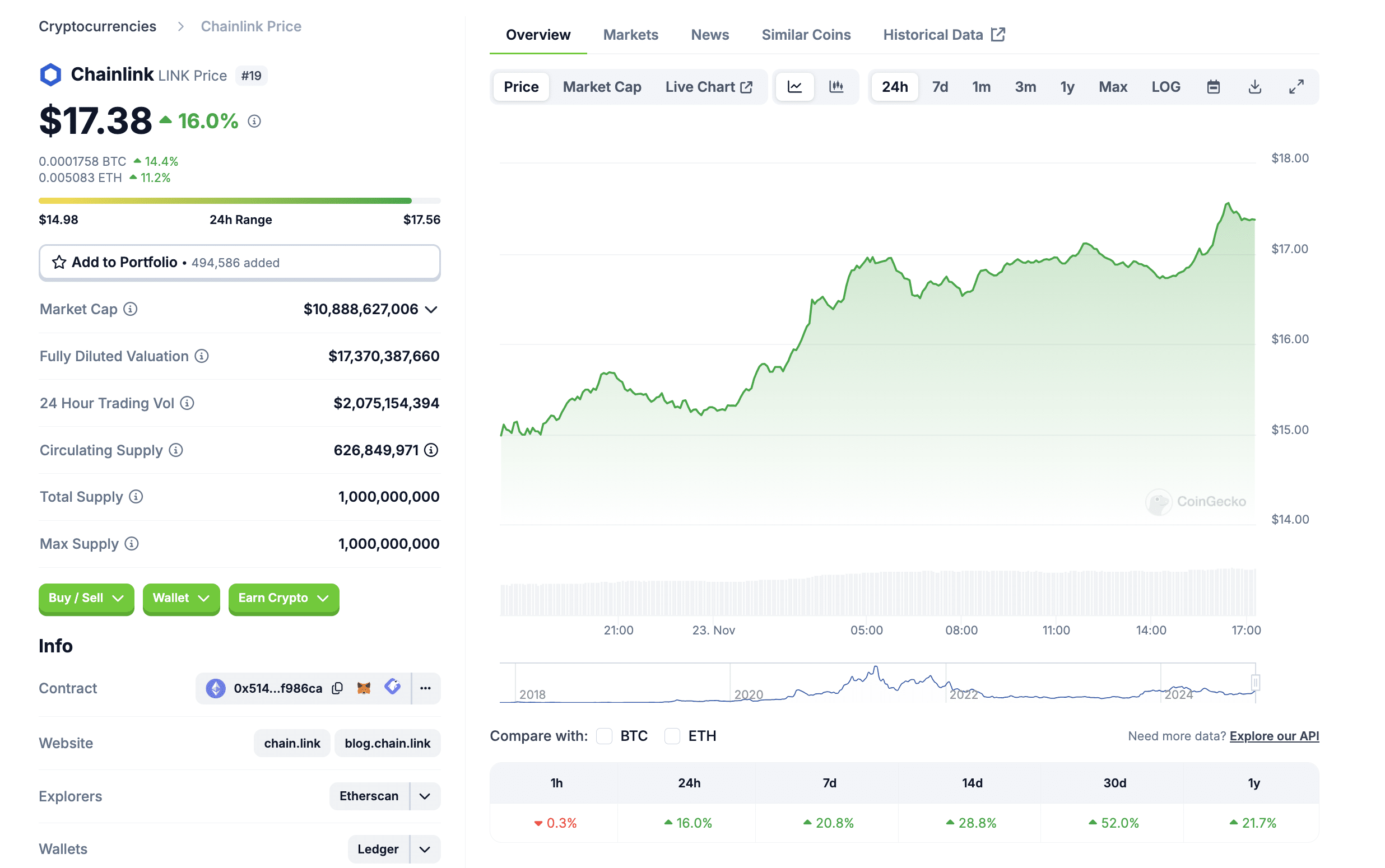Image resolution: width=1385 pixels, height=868 pixels.
Task: Open Etherscan explorer
Action: click(x=369, y=796)
